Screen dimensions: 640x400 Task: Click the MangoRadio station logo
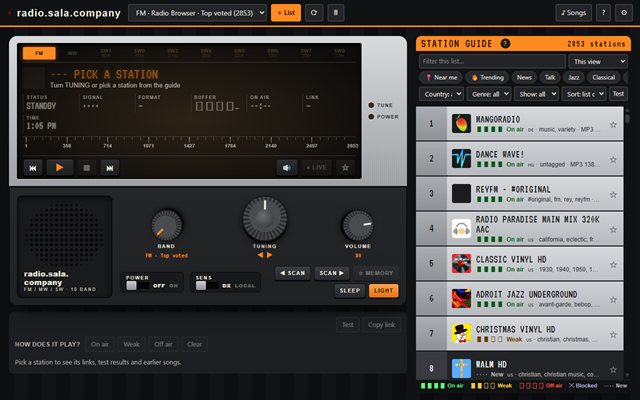click(461, 123)
